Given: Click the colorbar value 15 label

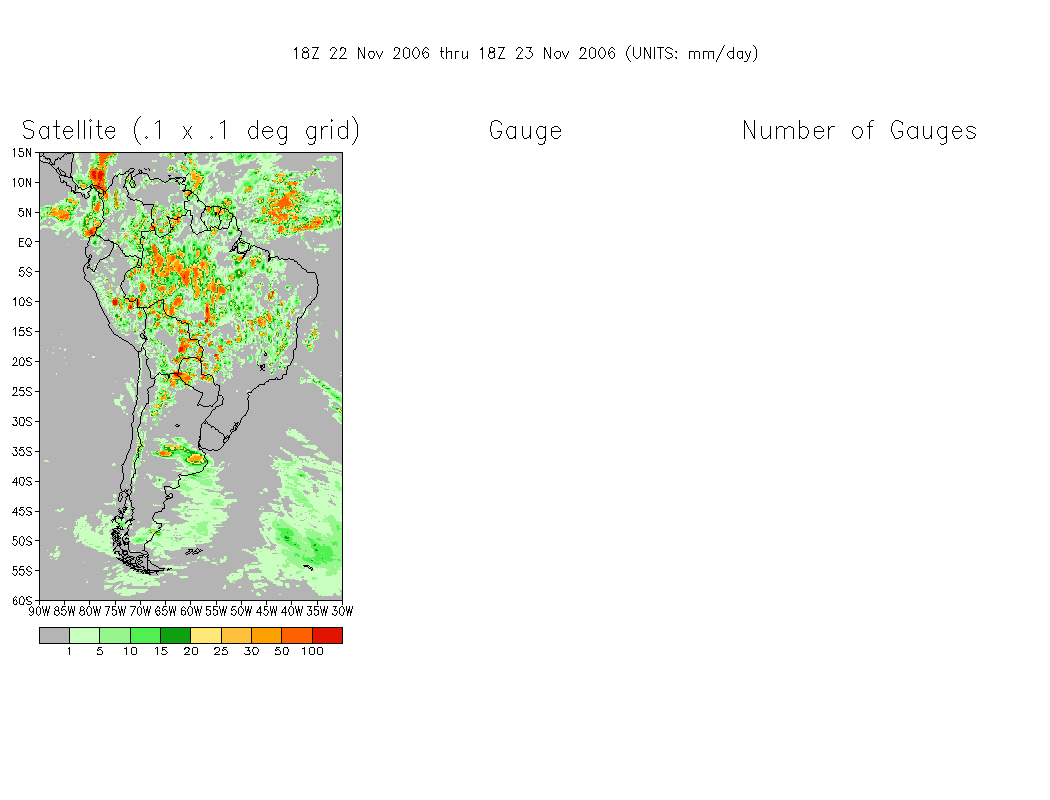Looking at the screenshot, I should pyautogui.click(x=161, y=651).
